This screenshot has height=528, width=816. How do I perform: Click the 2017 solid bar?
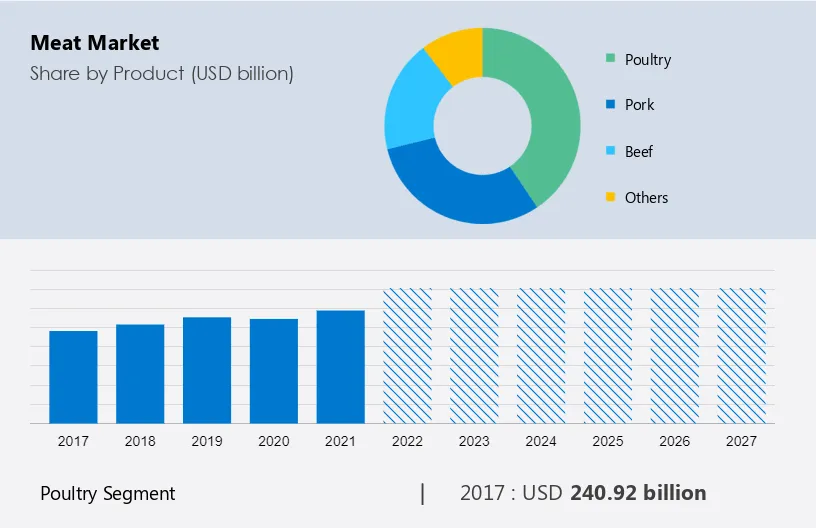(73, 377)
